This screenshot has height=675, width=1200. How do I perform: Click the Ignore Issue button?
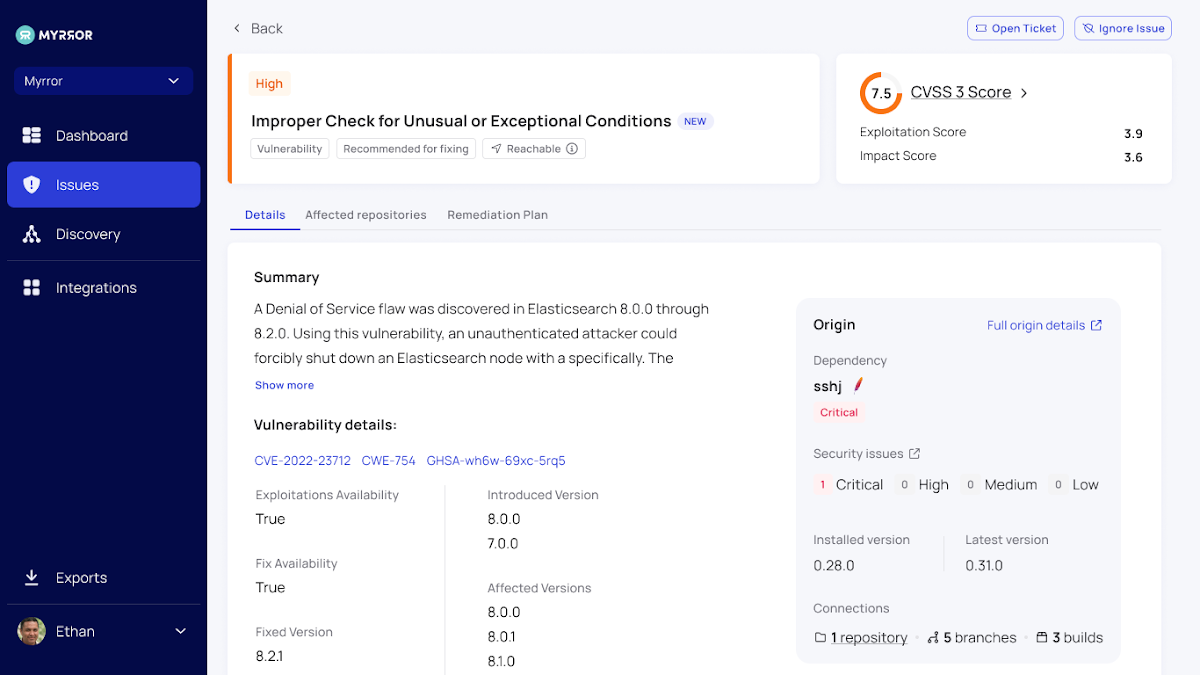1122,28
